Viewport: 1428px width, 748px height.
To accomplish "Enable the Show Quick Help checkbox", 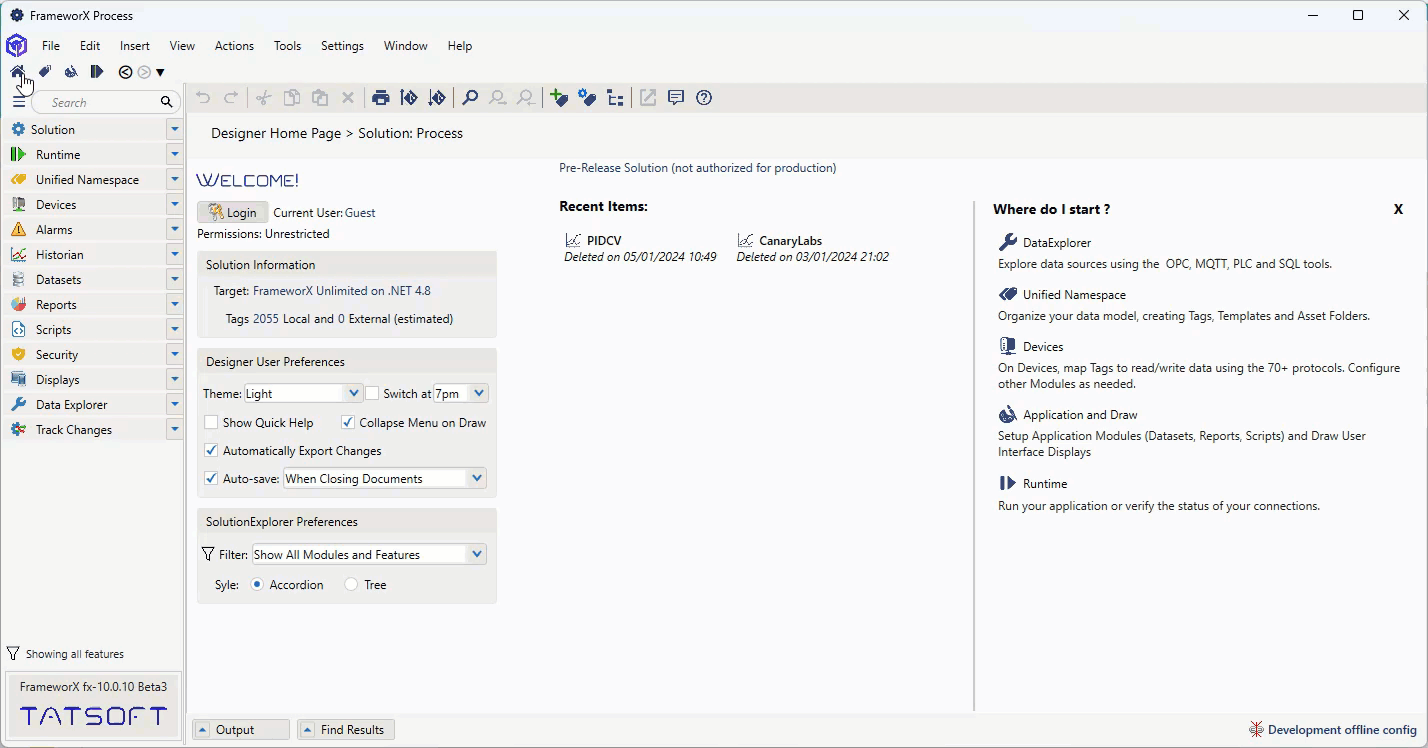I will 211,423.
